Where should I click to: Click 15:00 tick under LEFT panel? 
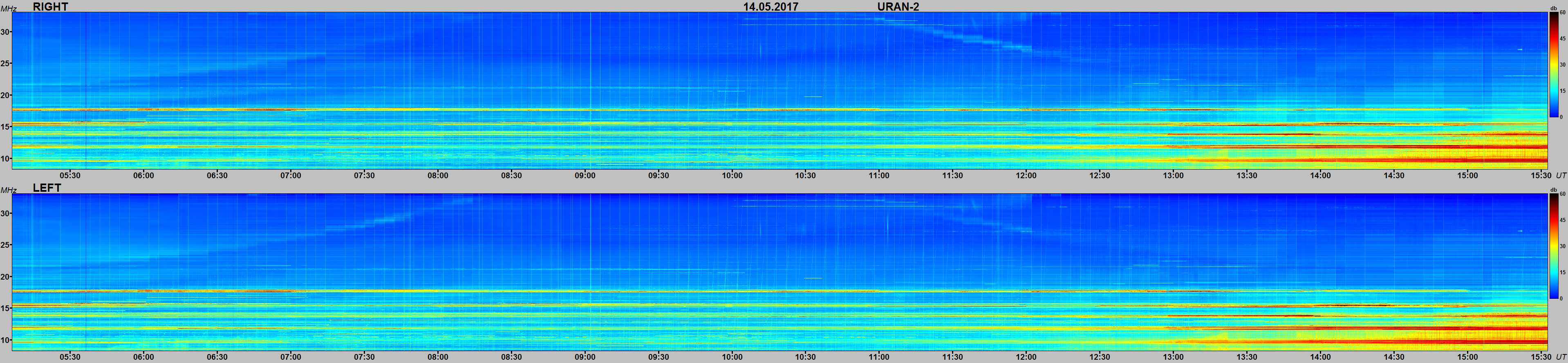(x=1467, y=357)
